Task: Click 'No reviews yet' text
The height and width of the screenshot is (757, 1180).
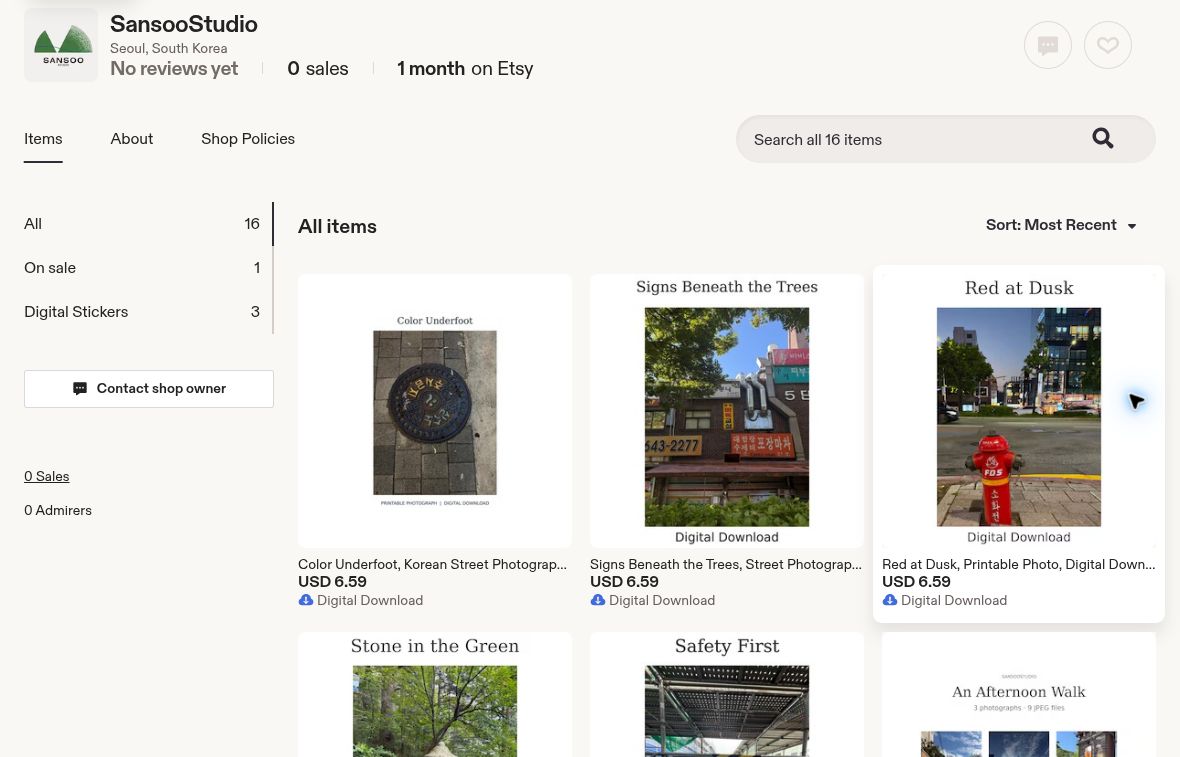Action: pos(174,68)
